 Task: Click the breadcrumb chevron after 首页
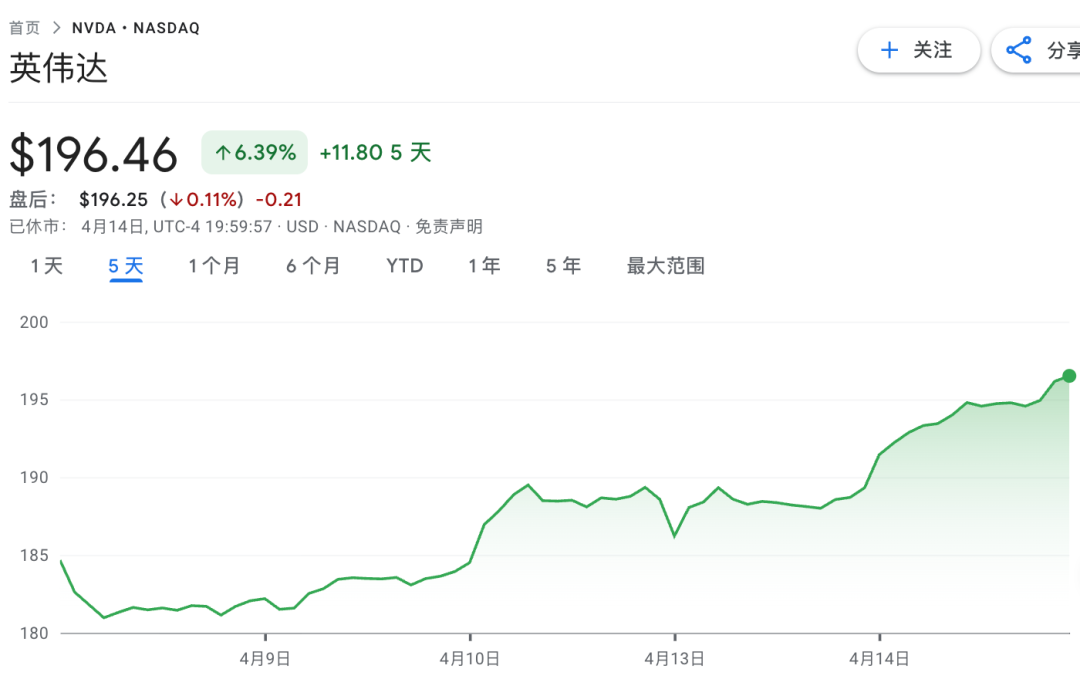pos(56,28)
